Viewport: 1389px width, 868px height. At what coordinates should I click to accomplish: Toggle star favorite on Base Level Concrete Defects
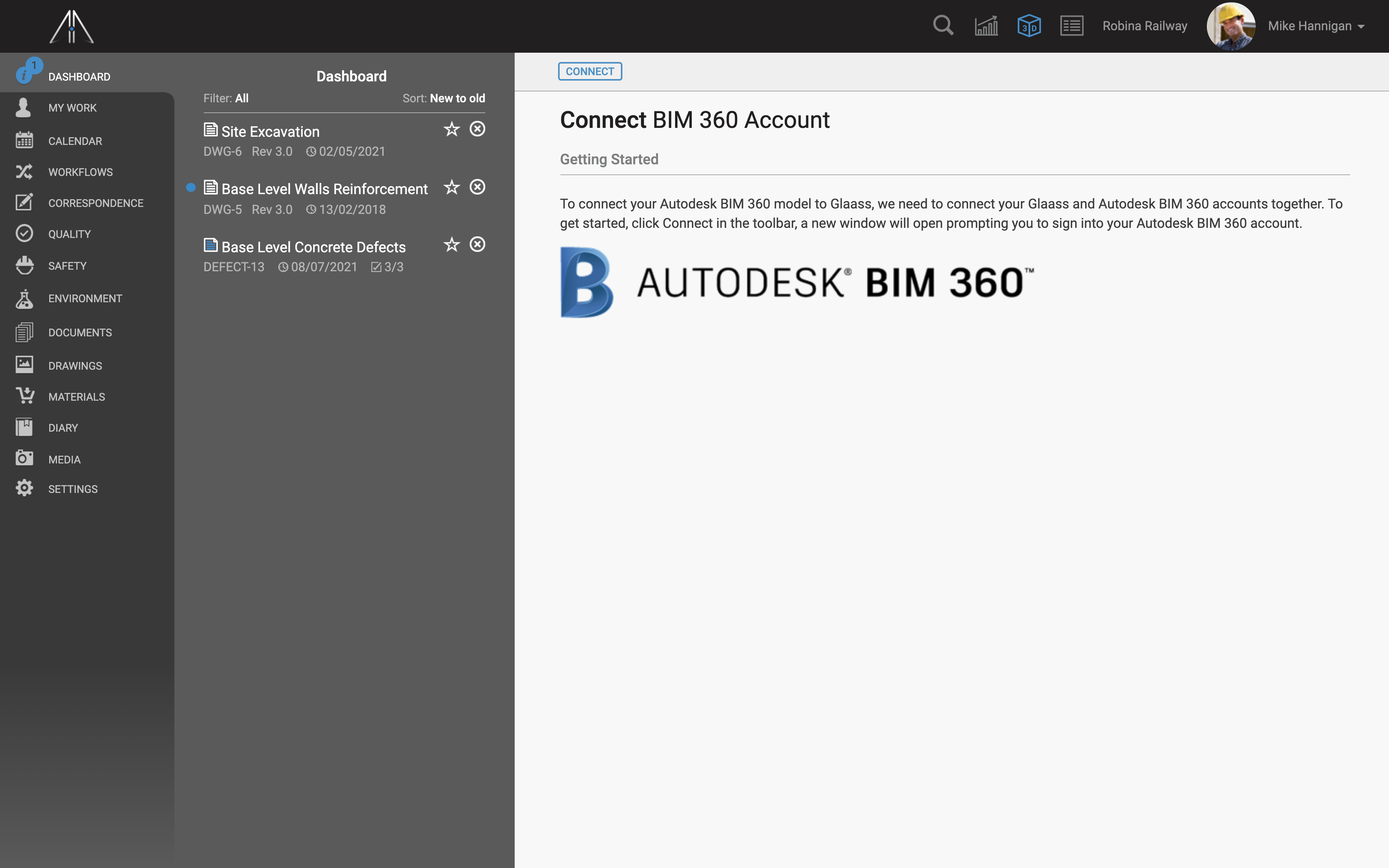coord(451,244)
